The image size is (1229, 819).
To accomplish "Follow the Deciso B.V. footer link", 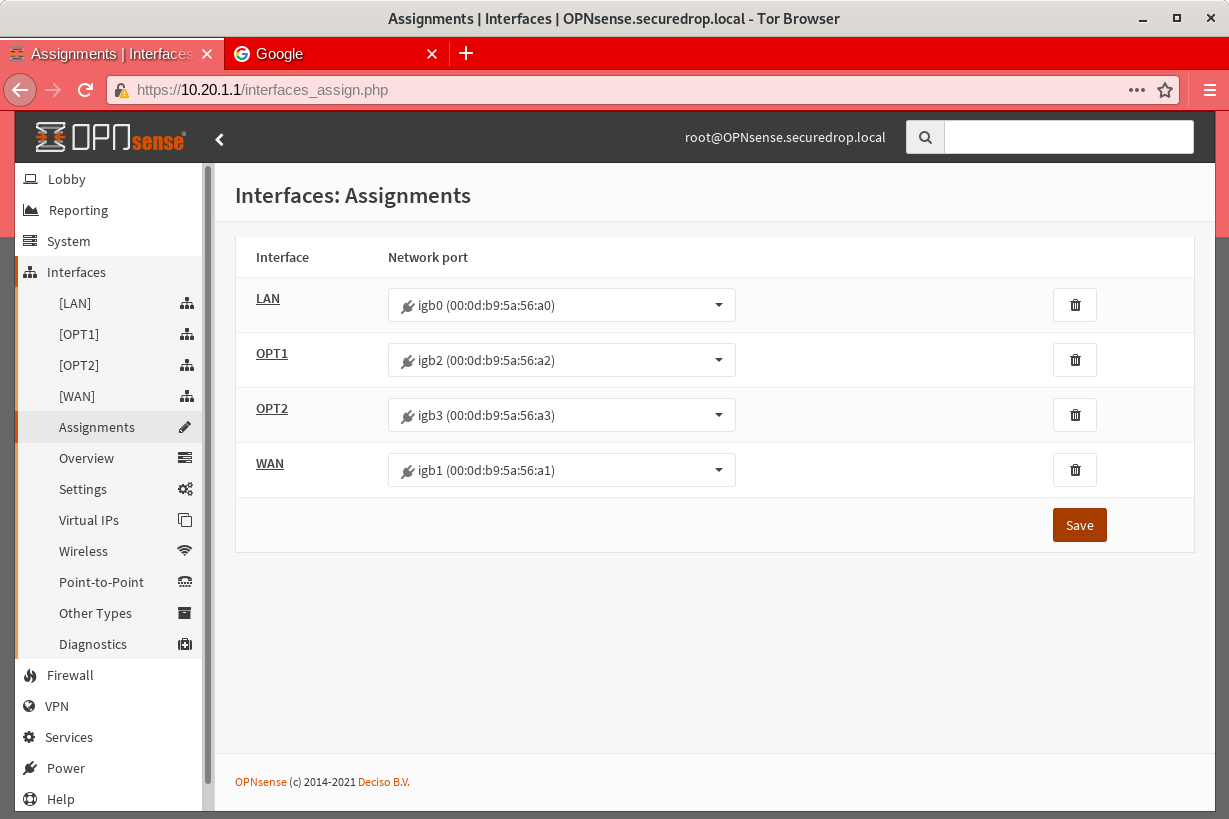I will pos(384,782).
